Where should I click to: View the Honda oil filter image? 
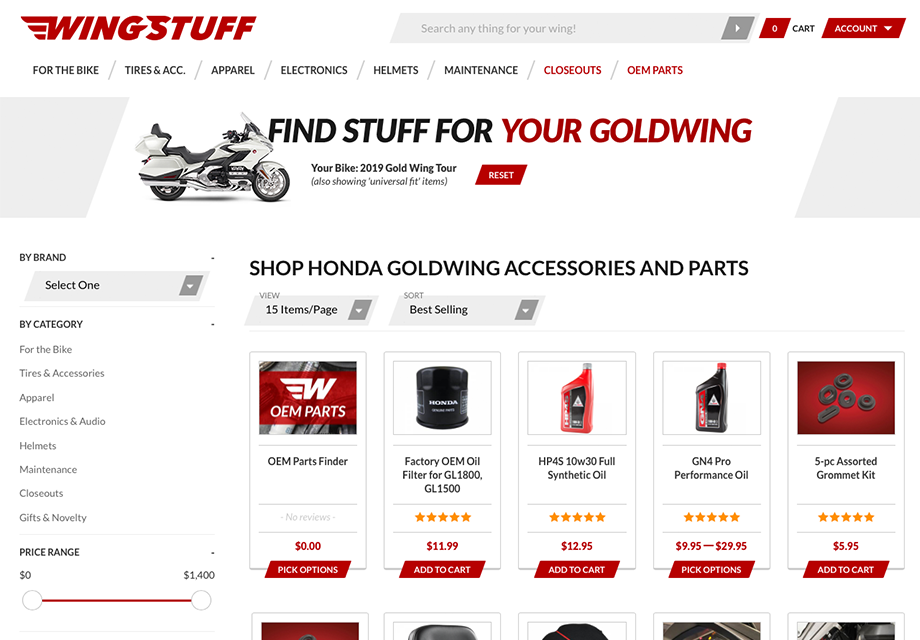click(x=442, y=398)
